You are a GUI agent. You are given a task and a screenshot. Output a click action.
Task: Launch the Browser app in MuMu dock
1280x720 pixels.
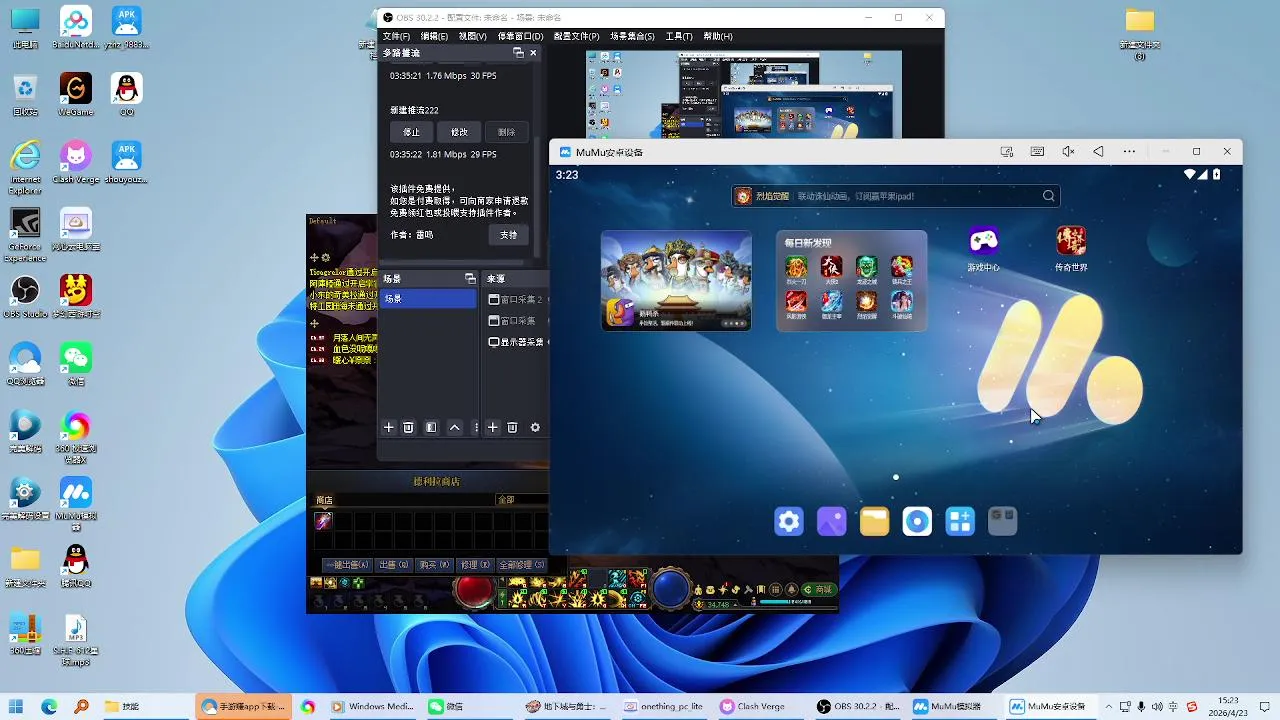(x=917, y=521)
